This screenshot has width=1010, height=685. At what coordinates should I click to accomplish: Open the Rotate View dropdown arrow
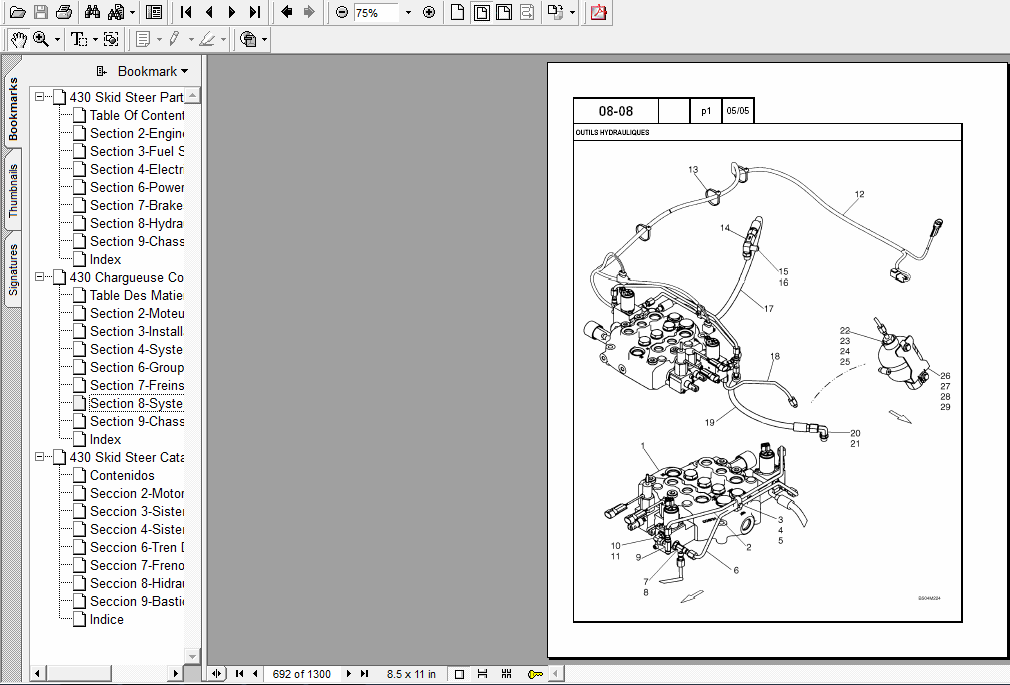tap(572, 12)
